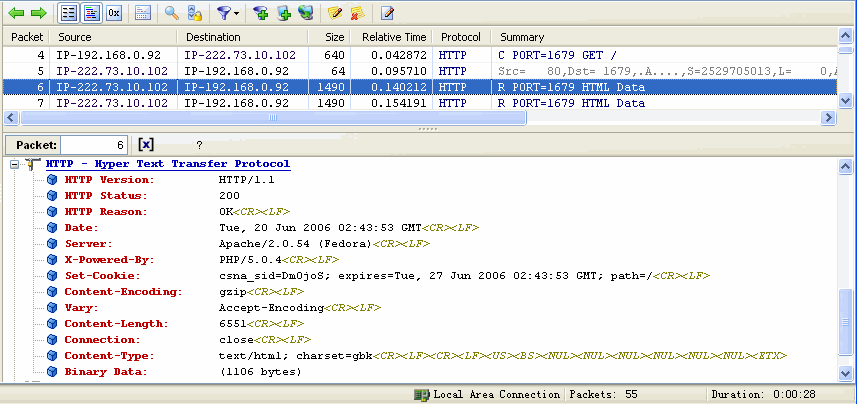
Task: Click the Relative Time column header
Action: [x=393, y=37]
